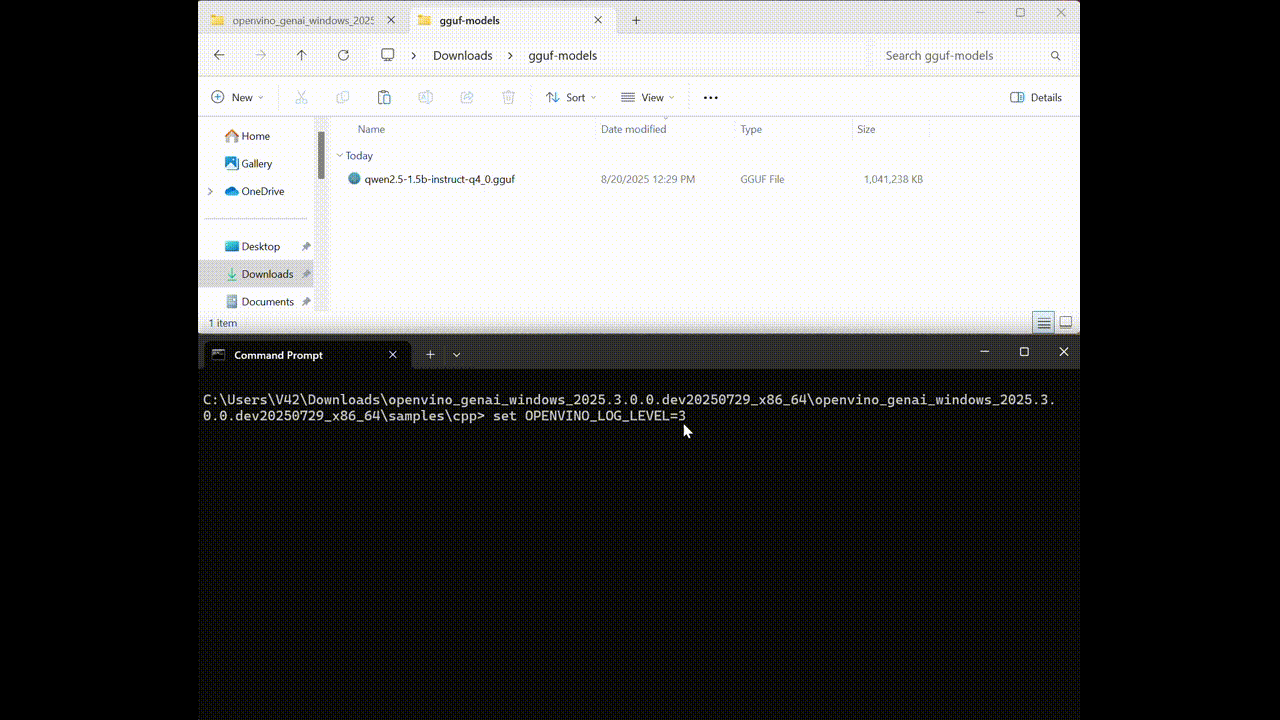Collapse the Today group

click(x=341, y=156)
